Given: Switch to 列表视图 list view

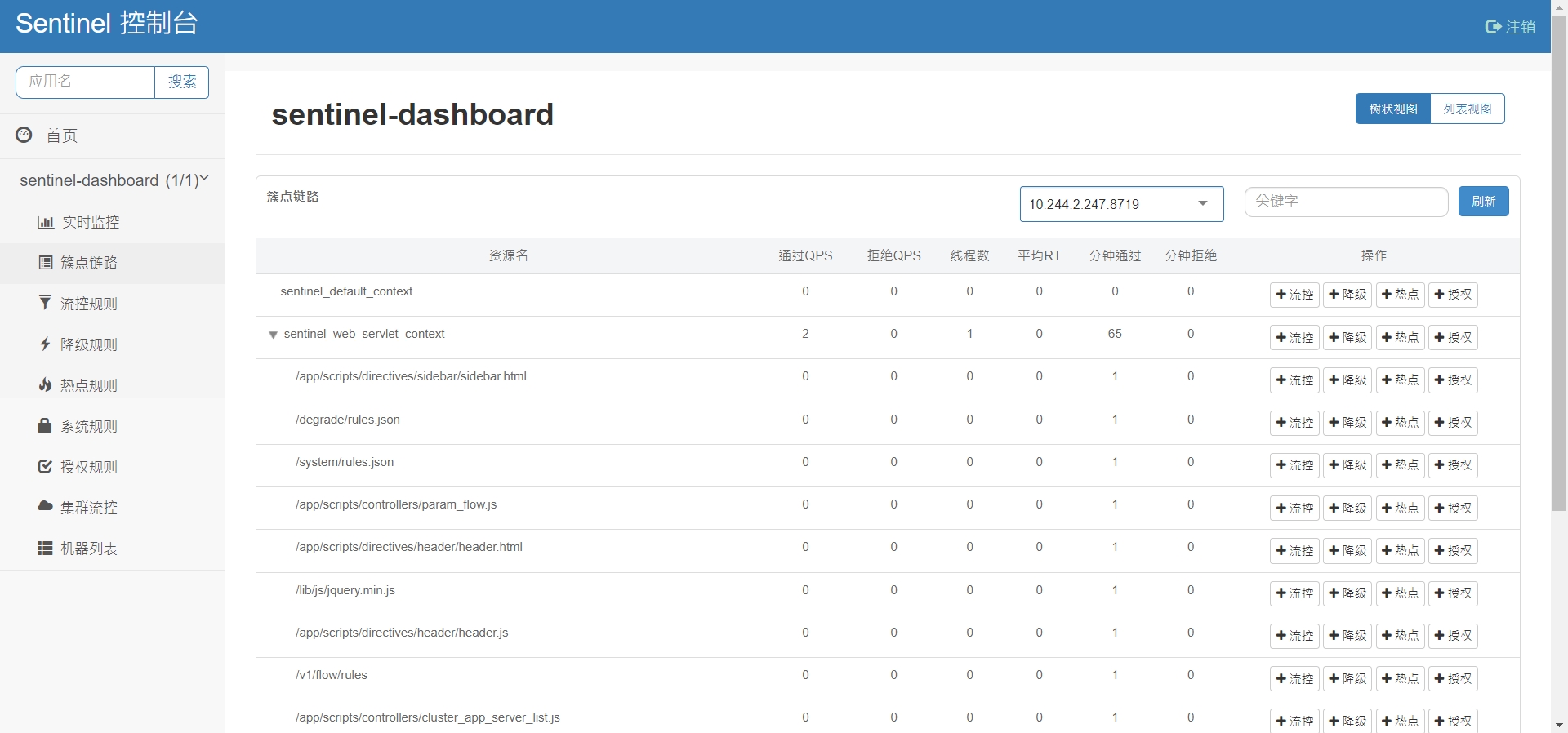Looking at the screenshot, I should [1467, 109].
